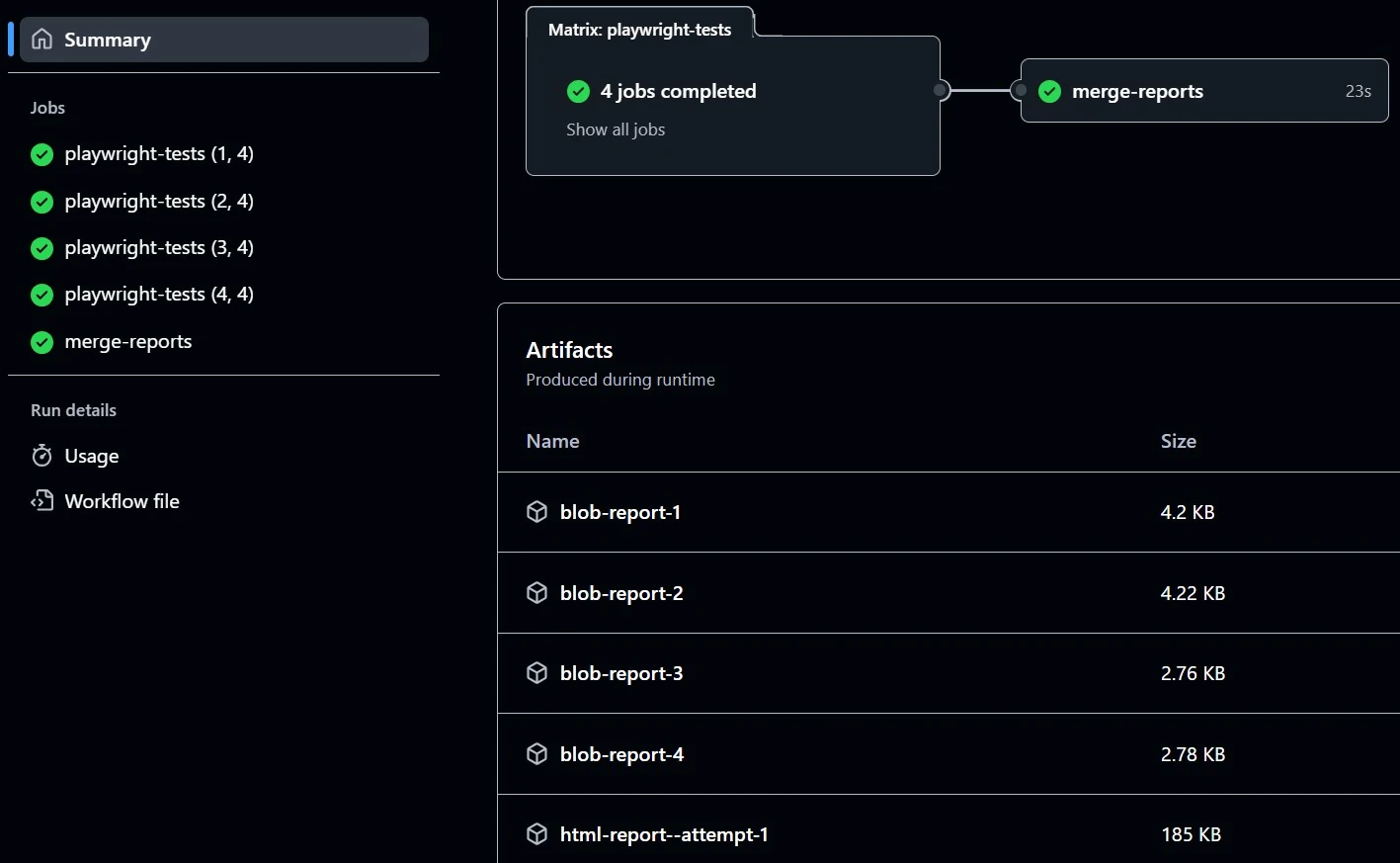Open the Summary tab in sidebar
Screen dimensions: 1400x863
(x=223, y=40)
